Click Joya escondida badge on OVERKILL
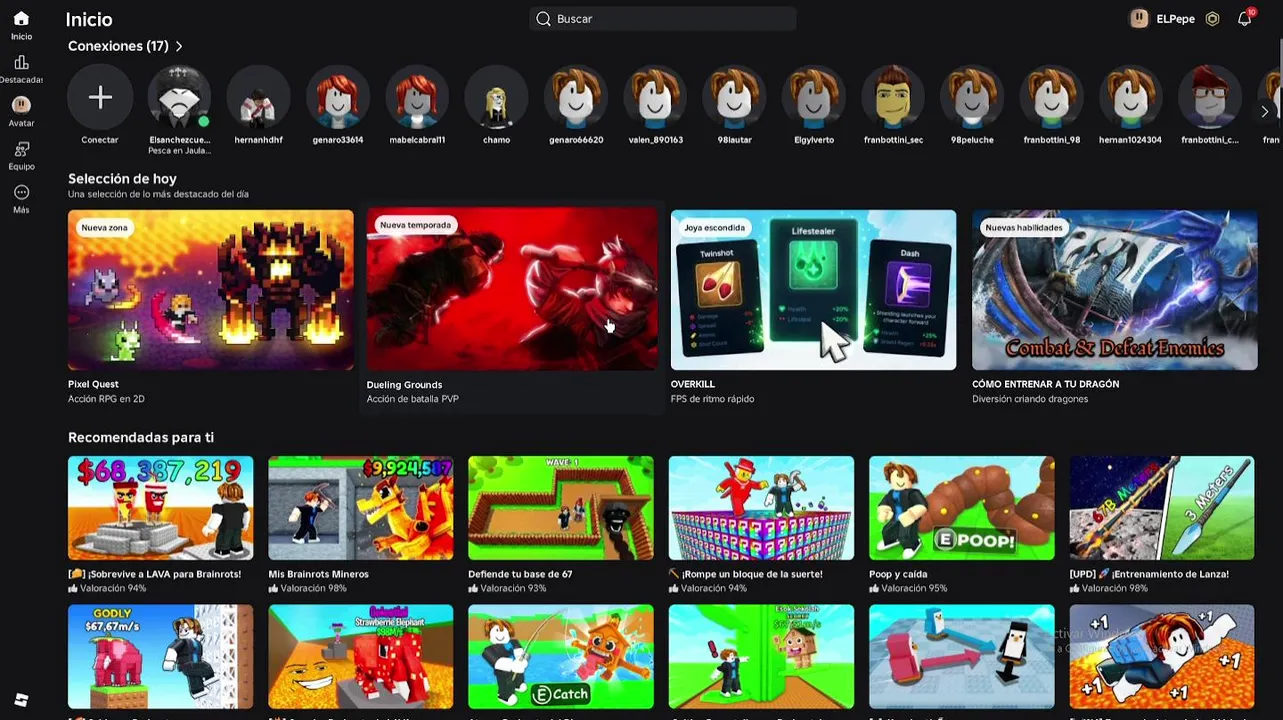The width and height of the screenshot is (1283, 720). pos(714,228)
